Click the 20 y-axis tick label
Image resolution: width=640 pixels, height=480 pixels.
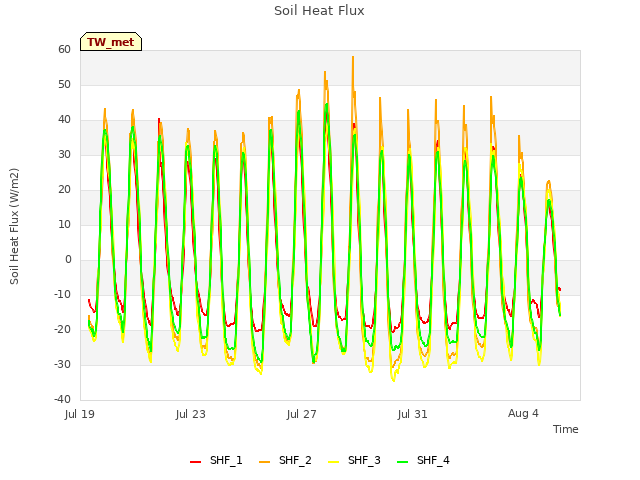coord(64,189)
